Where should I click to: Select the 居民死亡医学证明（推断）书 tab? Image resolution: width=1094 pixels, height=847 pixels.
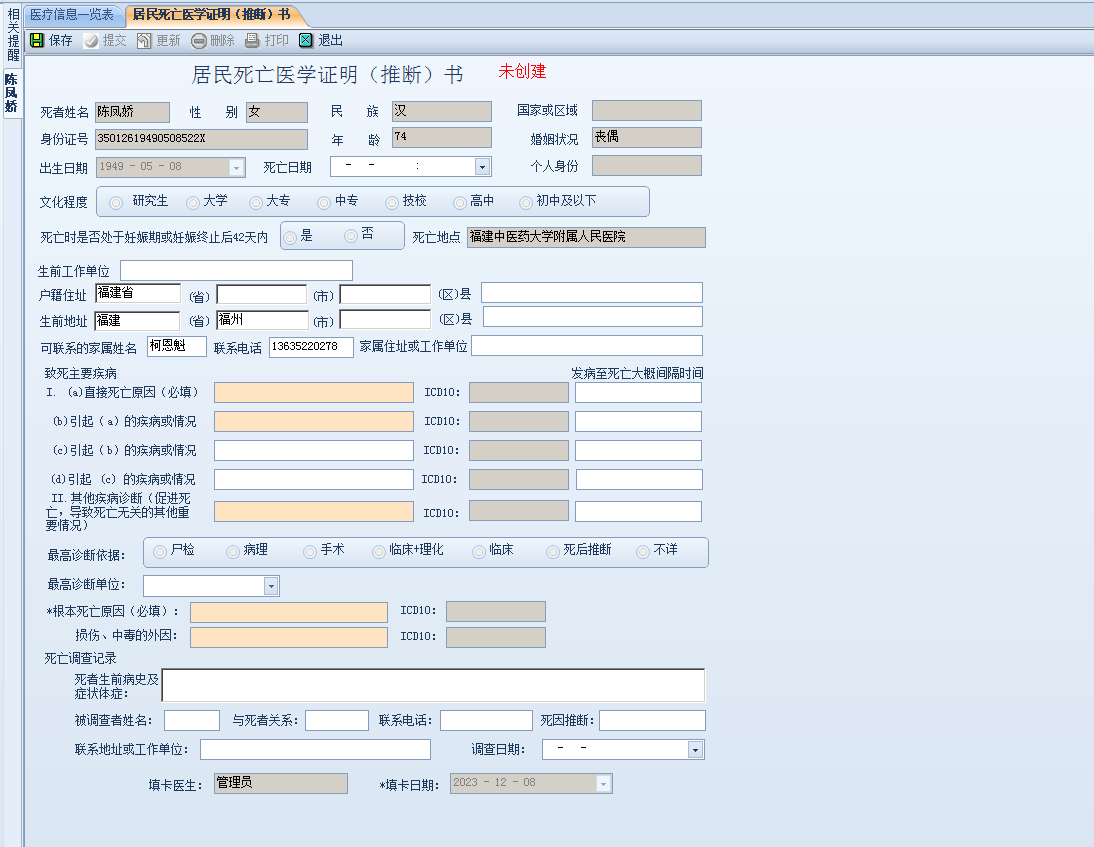[x=211, y=15]
